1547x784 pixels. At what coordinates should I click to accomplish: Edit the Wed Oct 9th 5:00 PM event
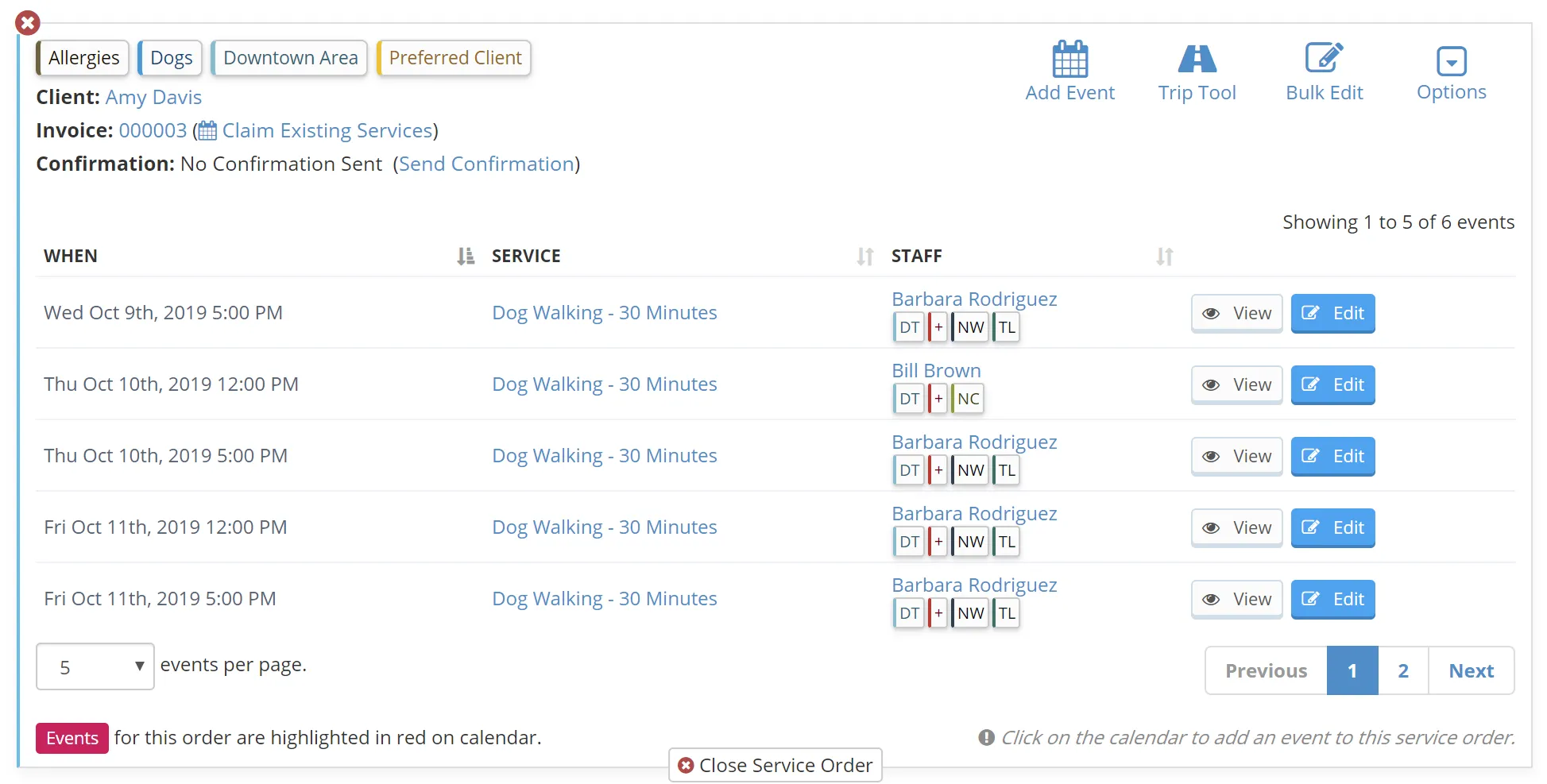(x=1332, y=313)
